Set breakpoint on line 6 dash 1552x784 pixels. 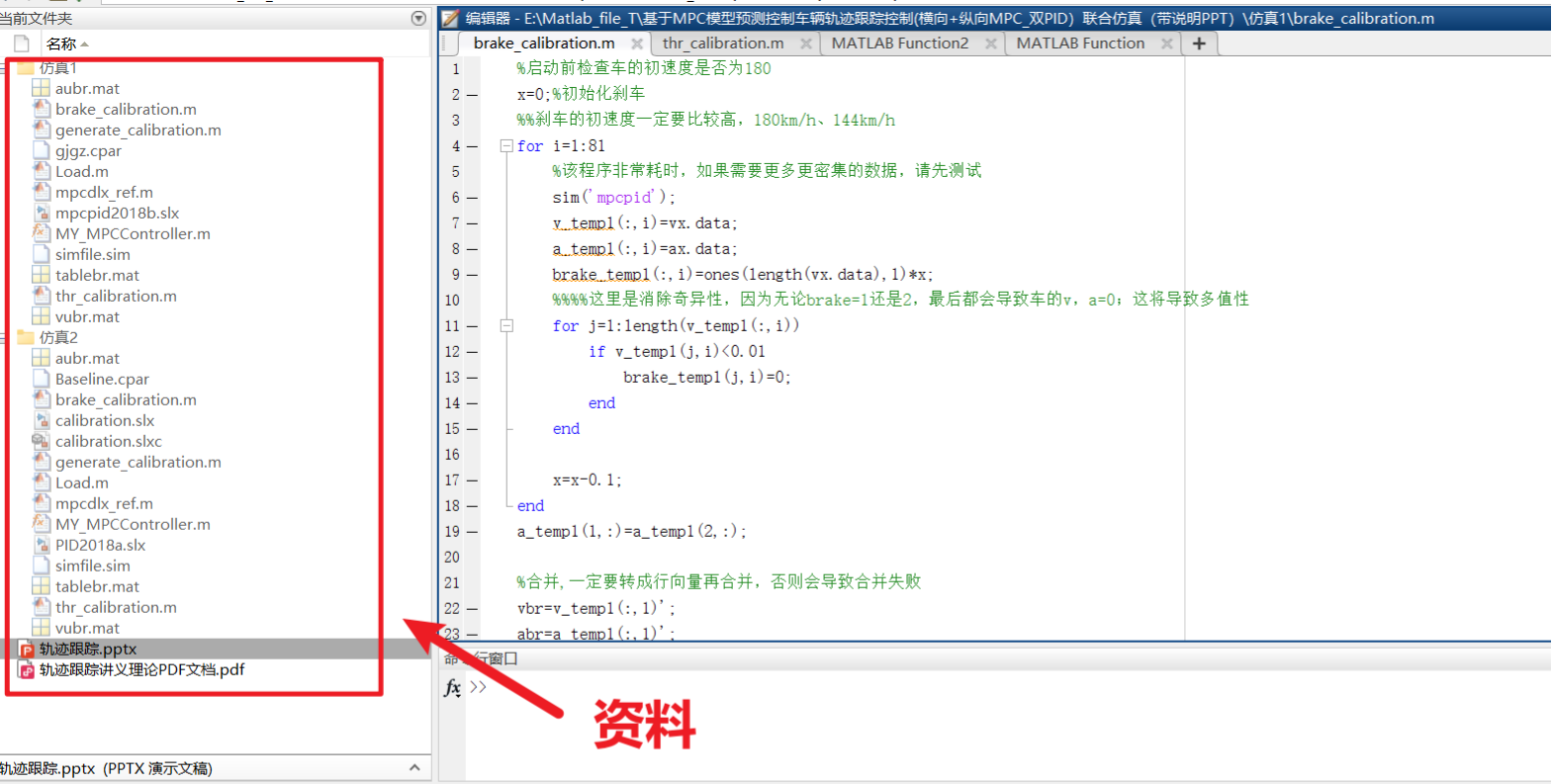473,198
